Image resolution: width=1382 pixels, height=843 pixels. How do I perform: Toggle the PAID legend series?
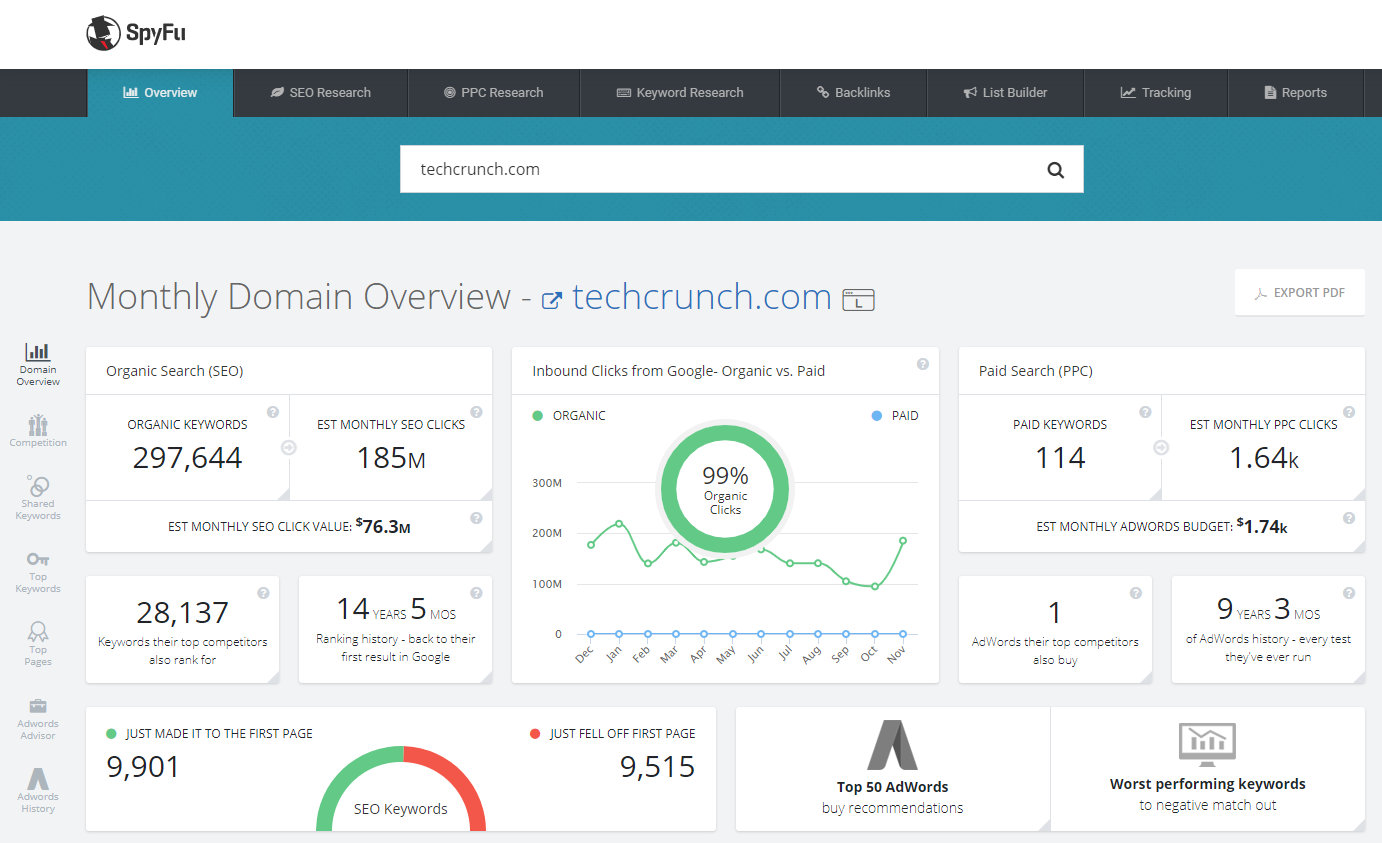click(895, 415)
